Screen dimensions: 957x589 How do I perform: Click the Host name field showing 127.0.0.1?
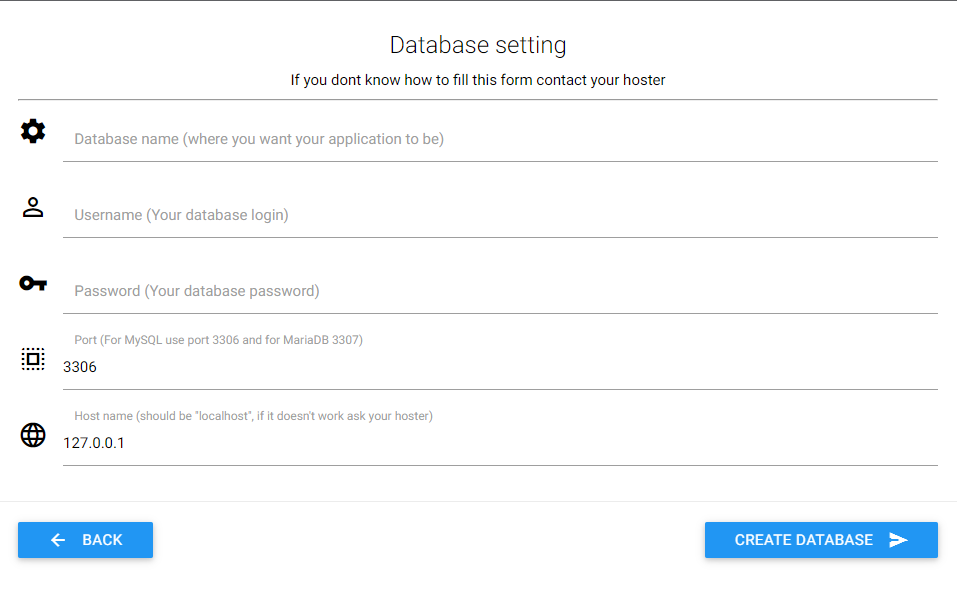pyautogui.click(x=500, y=443)
